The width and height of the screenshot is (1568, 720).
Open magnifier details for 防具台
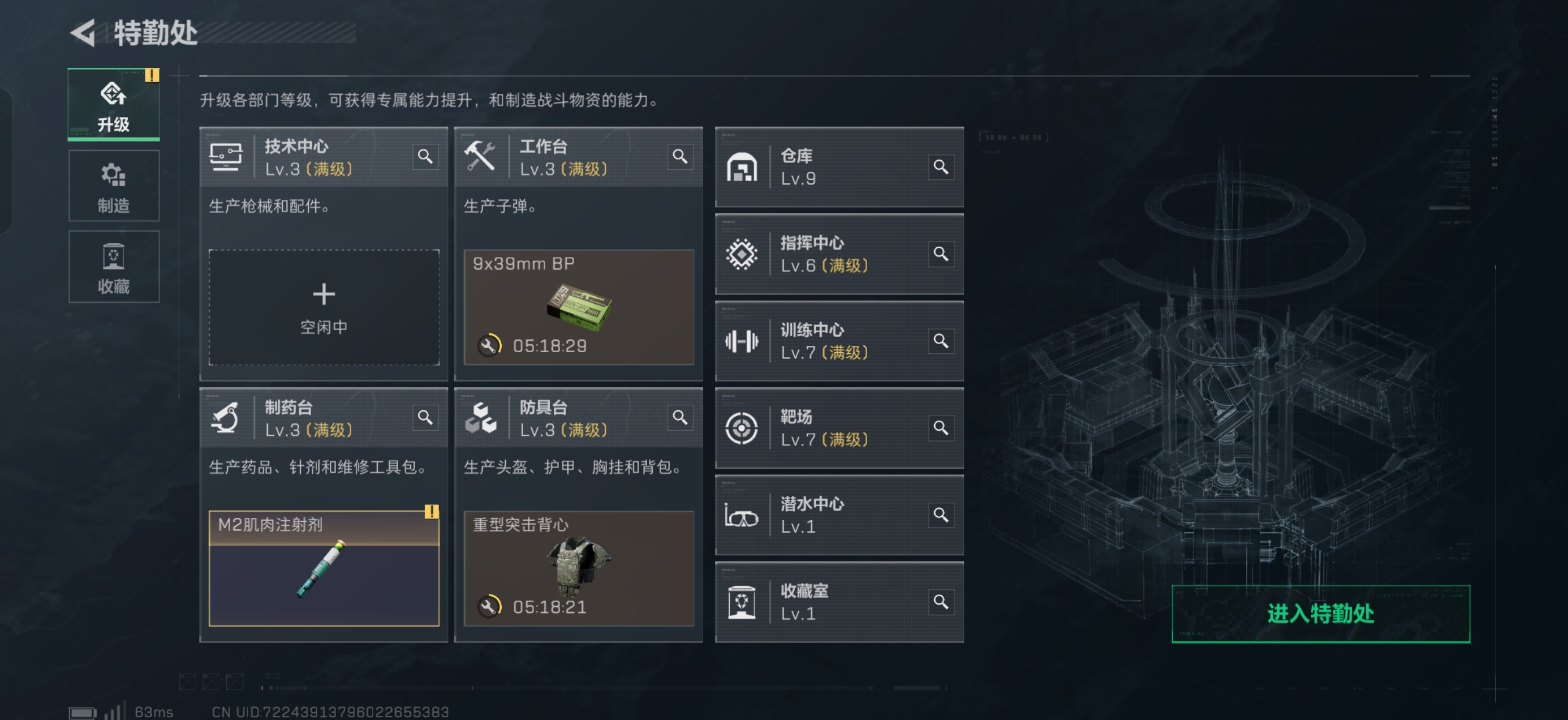pyautogui.click(x=680, y=417)
